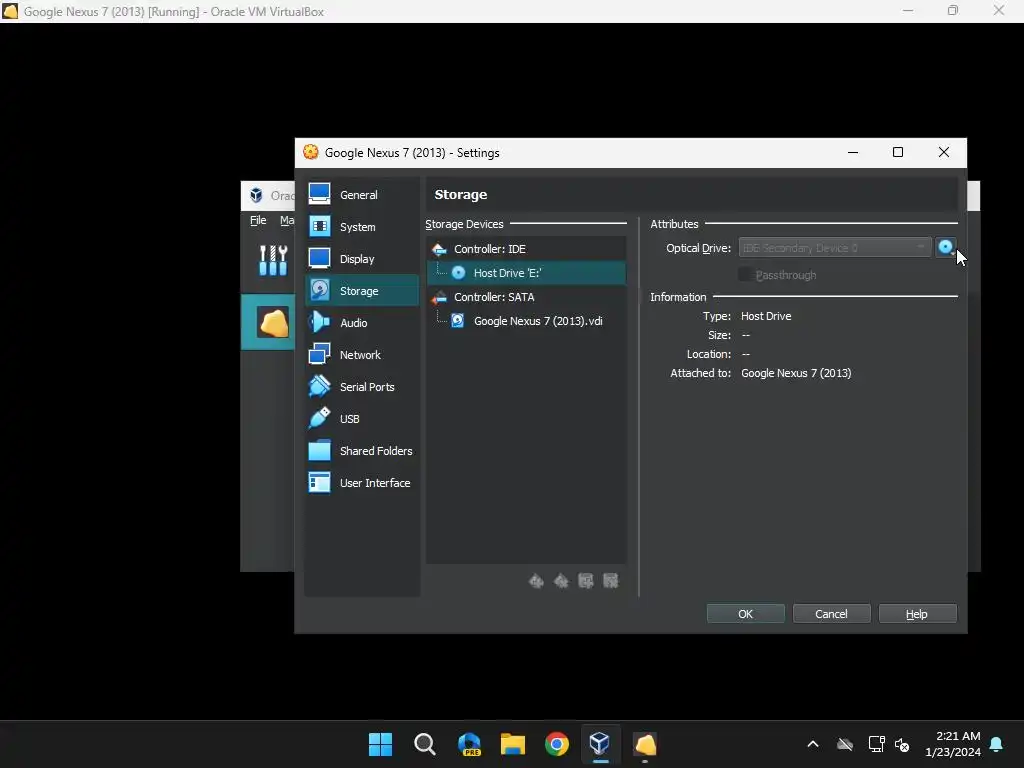Open the General settings category
Viewport: 1024px width, 768px height.
pyautogui.click(x=362, y=195)
